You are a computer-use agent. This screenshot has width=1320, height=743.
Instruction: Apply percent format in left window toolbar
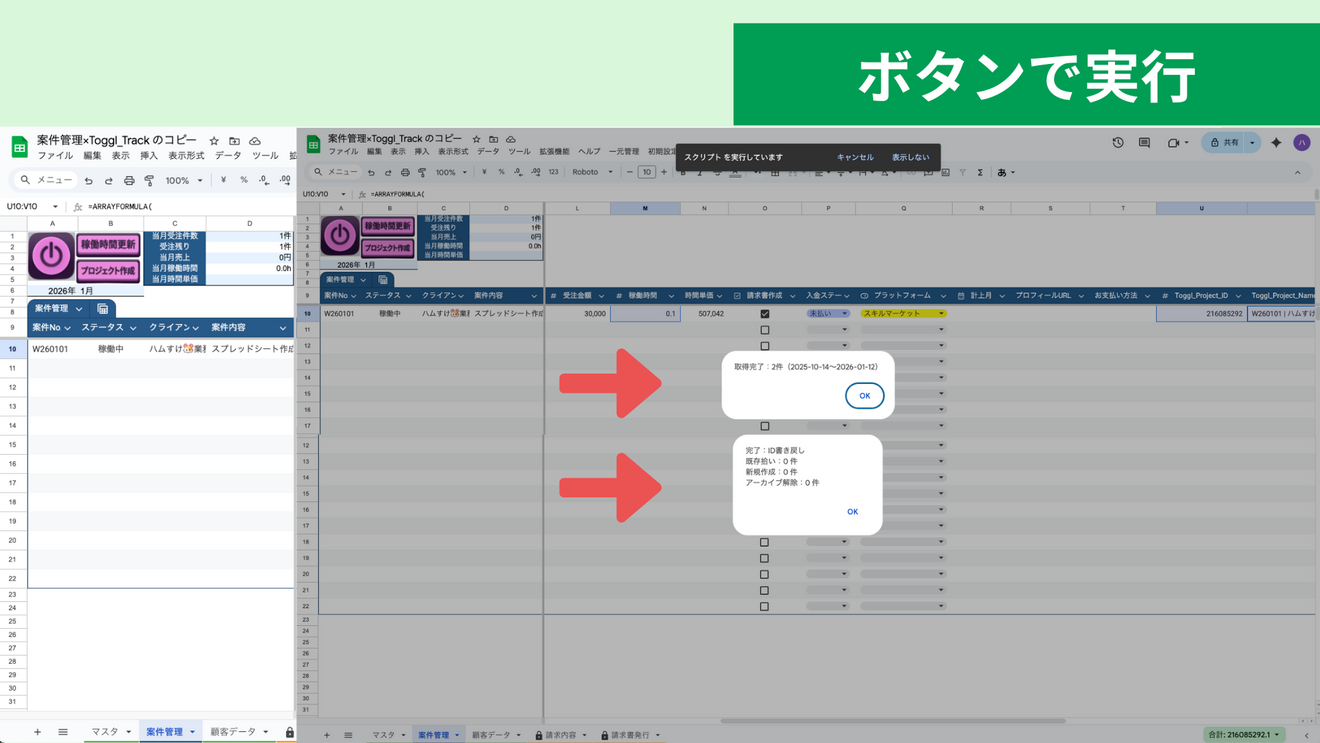pos(243,181)
